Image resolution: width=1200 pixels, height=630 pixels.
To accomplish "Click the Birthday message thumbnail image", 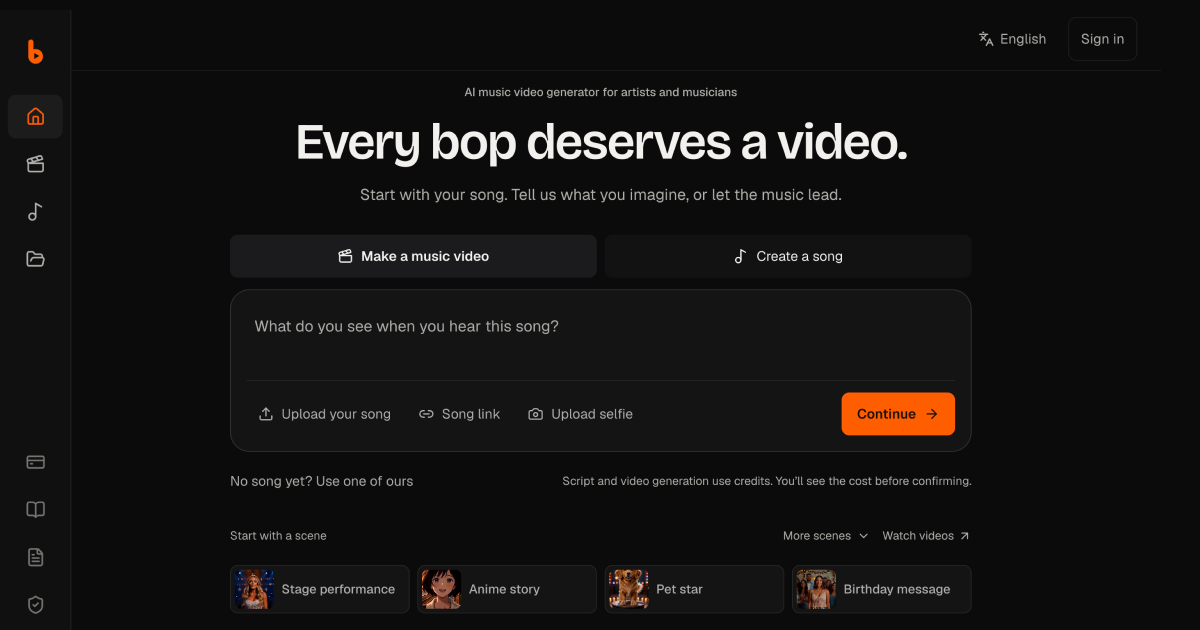I will [x=816, y=589].
